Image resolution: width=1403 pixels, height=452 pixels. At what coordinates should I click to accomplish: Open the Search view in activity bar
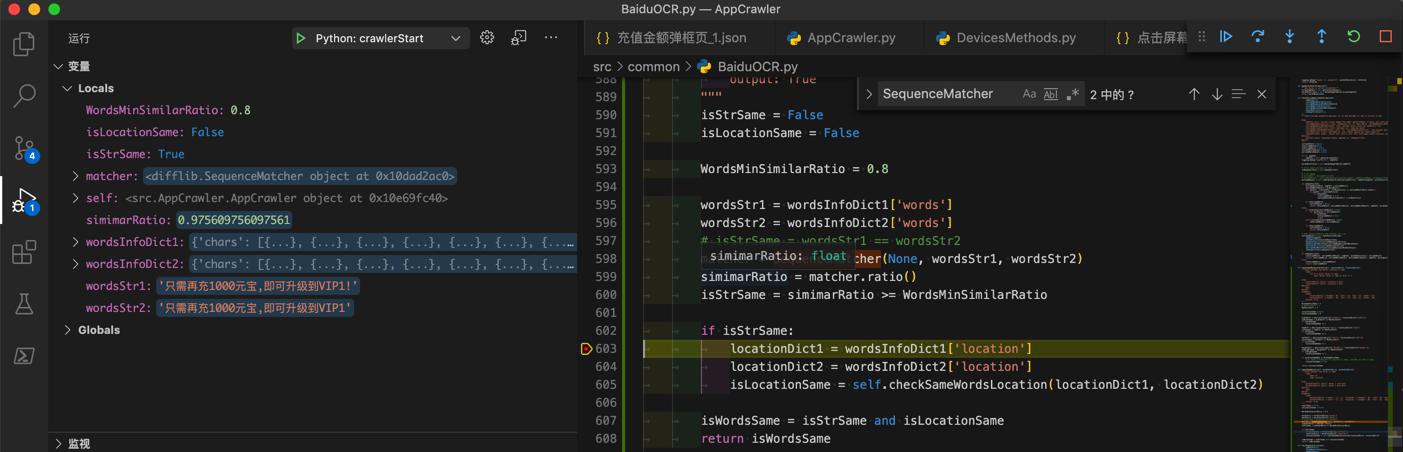click(24, 96)
